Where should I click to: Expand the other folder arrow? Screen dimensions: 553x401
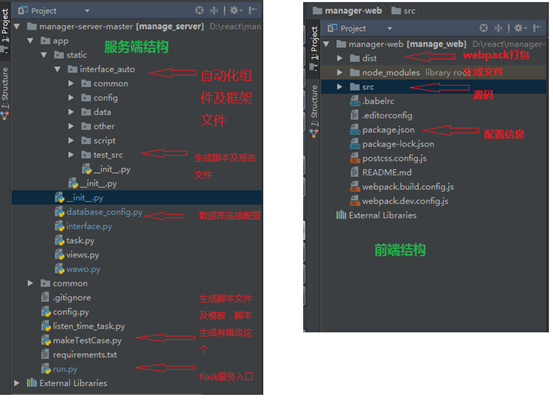(x=71, y=126)
